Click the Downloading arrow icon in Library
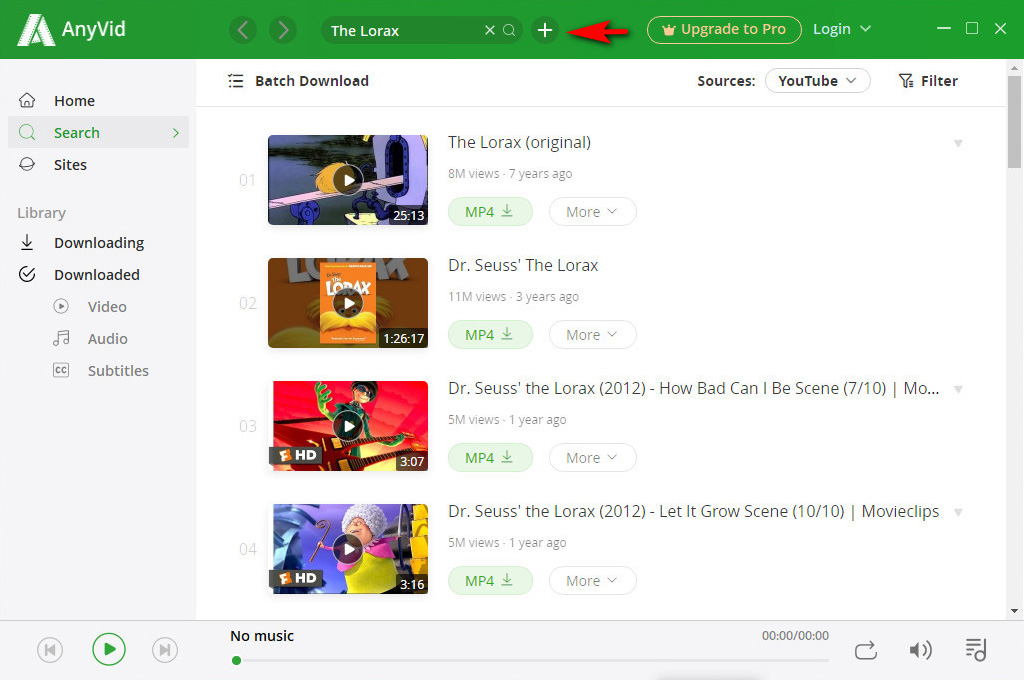This screenshot has width=1024, height=680. pyautogui.click(x=27, y=242)
